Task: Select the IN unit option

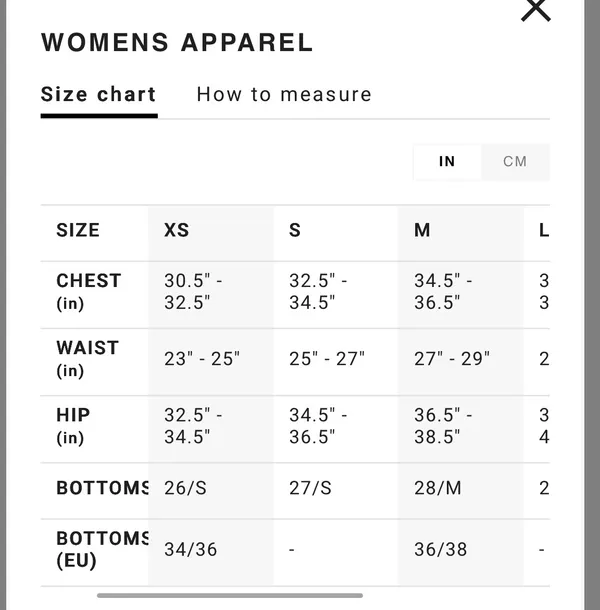Action: pos(447,161)
